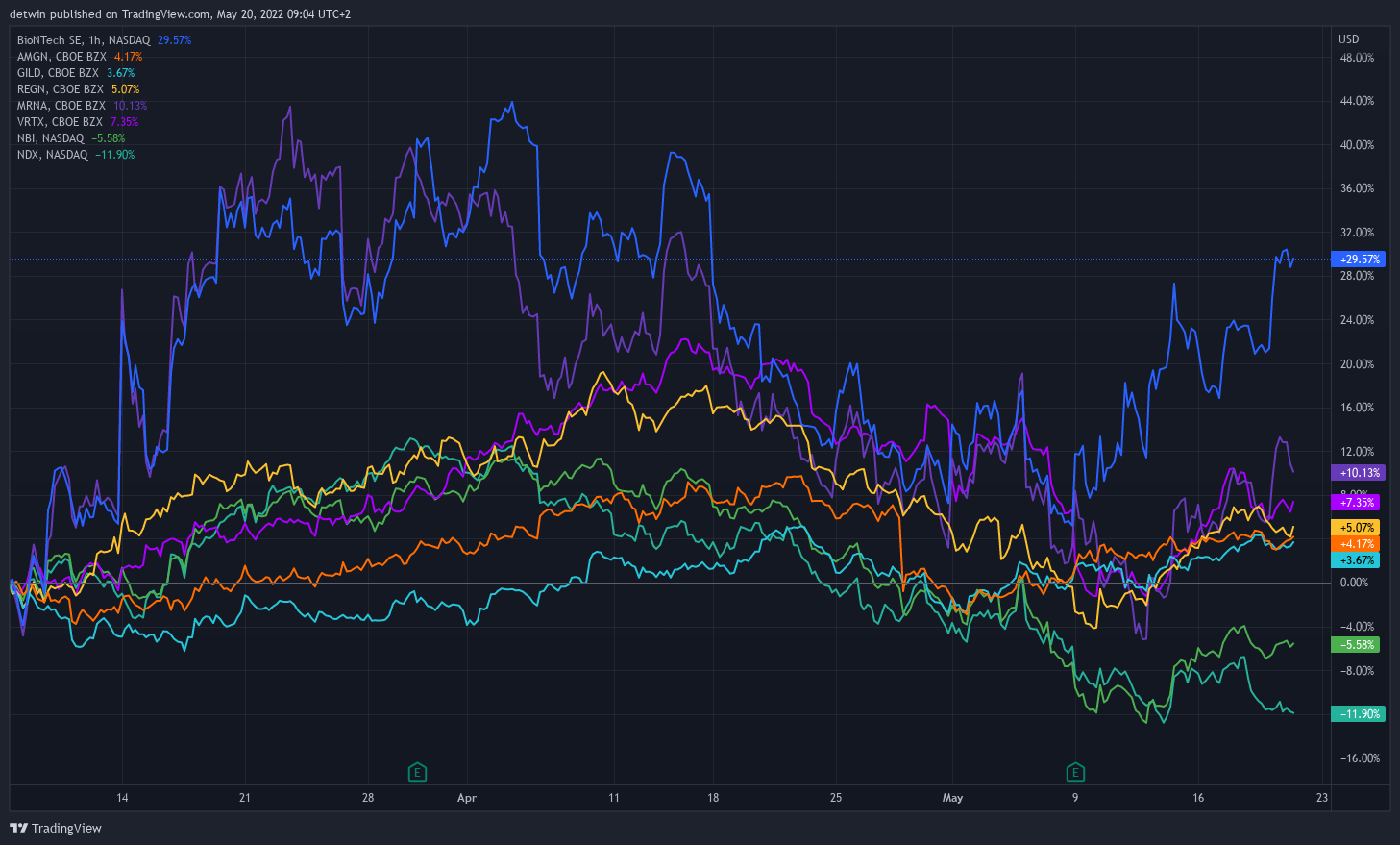This screenshot has height=845, width=1400.
Task: Click the USD currency label
Action: tap(1349, 39)
